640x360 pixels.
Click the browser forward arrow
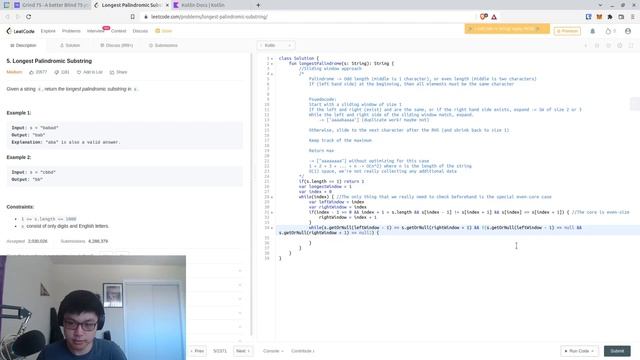tap(18, 17)
